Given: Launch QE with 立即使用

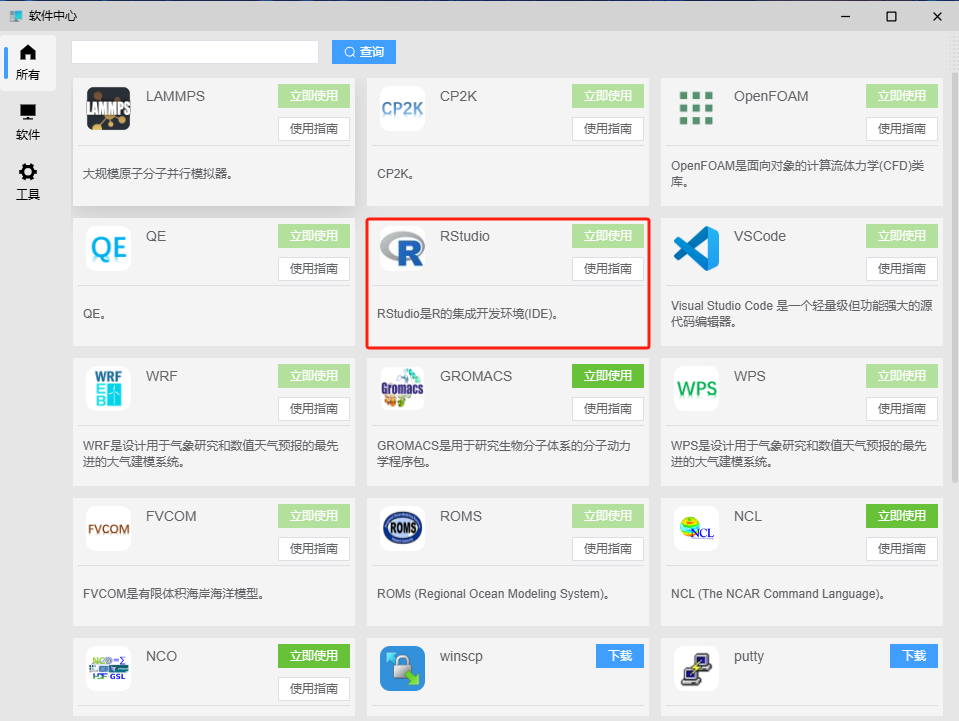Looking at the screenshot, I should click(314, 236).
